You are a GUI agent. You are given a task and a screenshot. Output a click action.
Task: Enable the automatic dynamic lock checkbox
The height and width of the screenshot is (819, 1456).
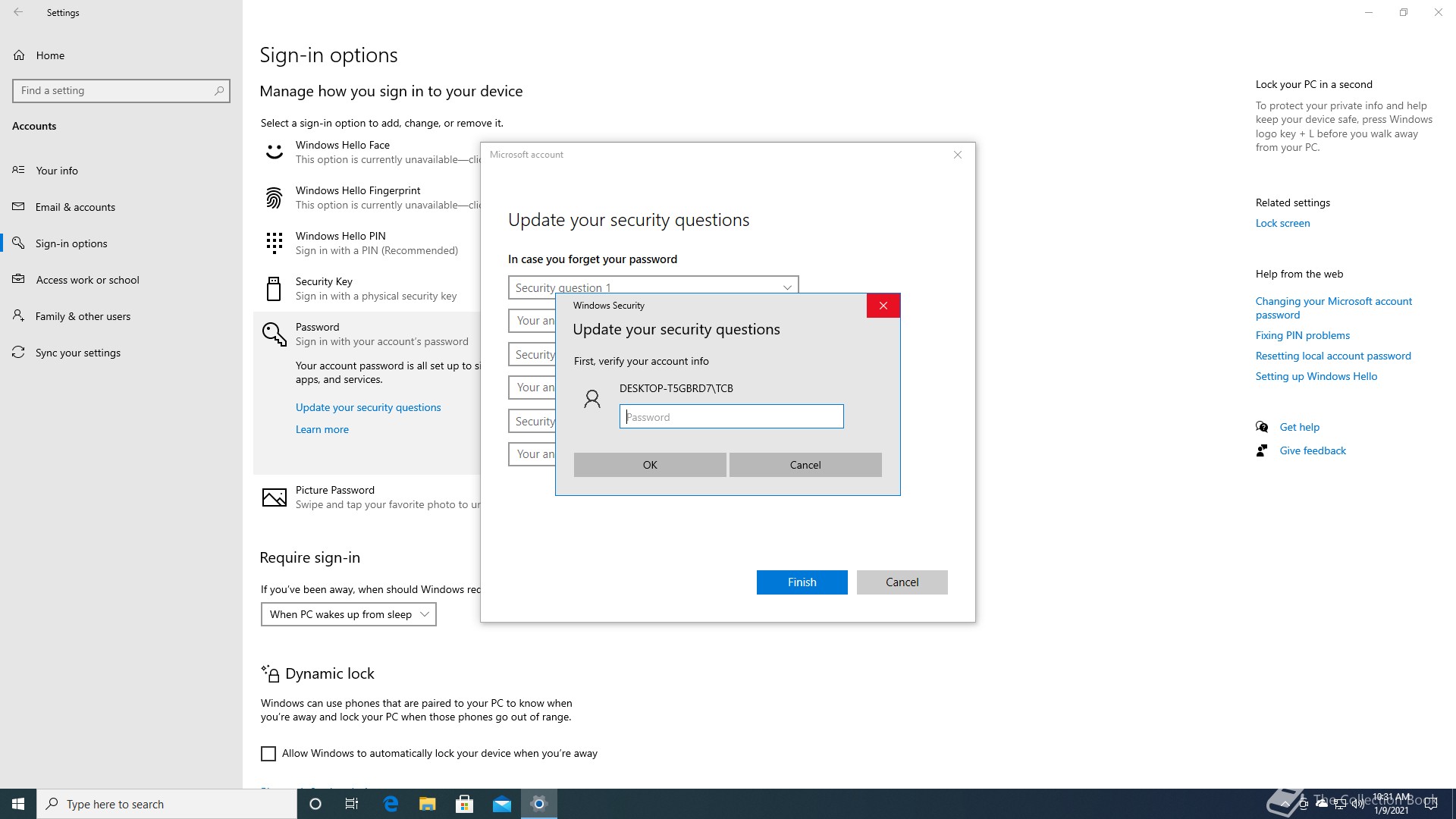(x=268, y=754)
